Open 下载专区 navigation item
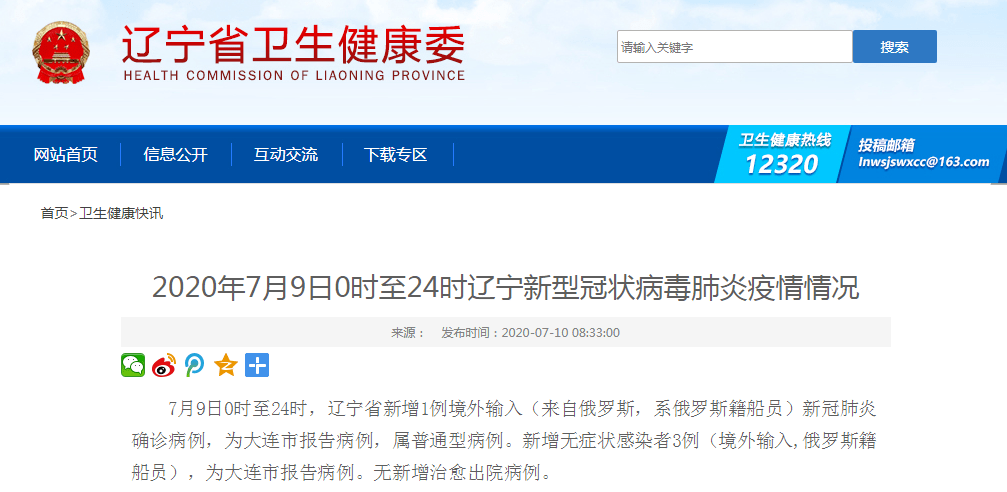The height and width of the screenshot is (492, 1007). pos(396,155)
